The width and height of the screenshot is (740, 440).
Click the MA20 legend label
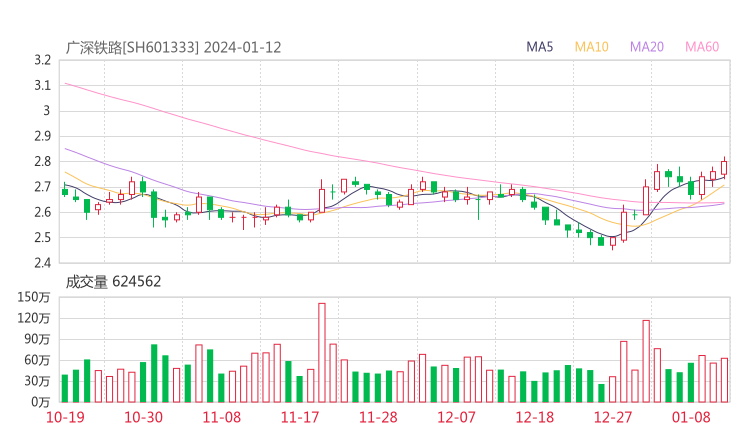[x=647, y=47]
